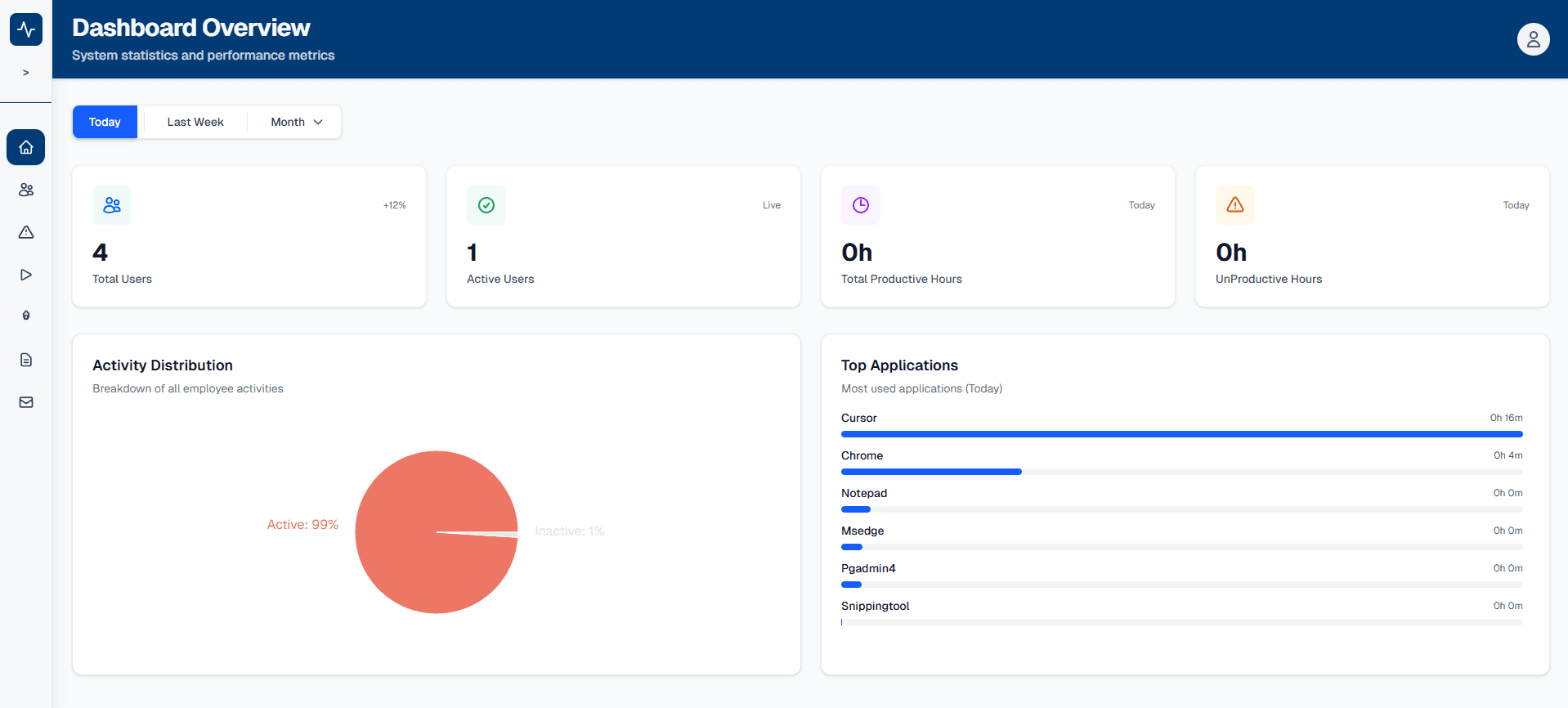The image size is (1568, 708).
Task: Click the Cursor application name
Action: (859, 418)
